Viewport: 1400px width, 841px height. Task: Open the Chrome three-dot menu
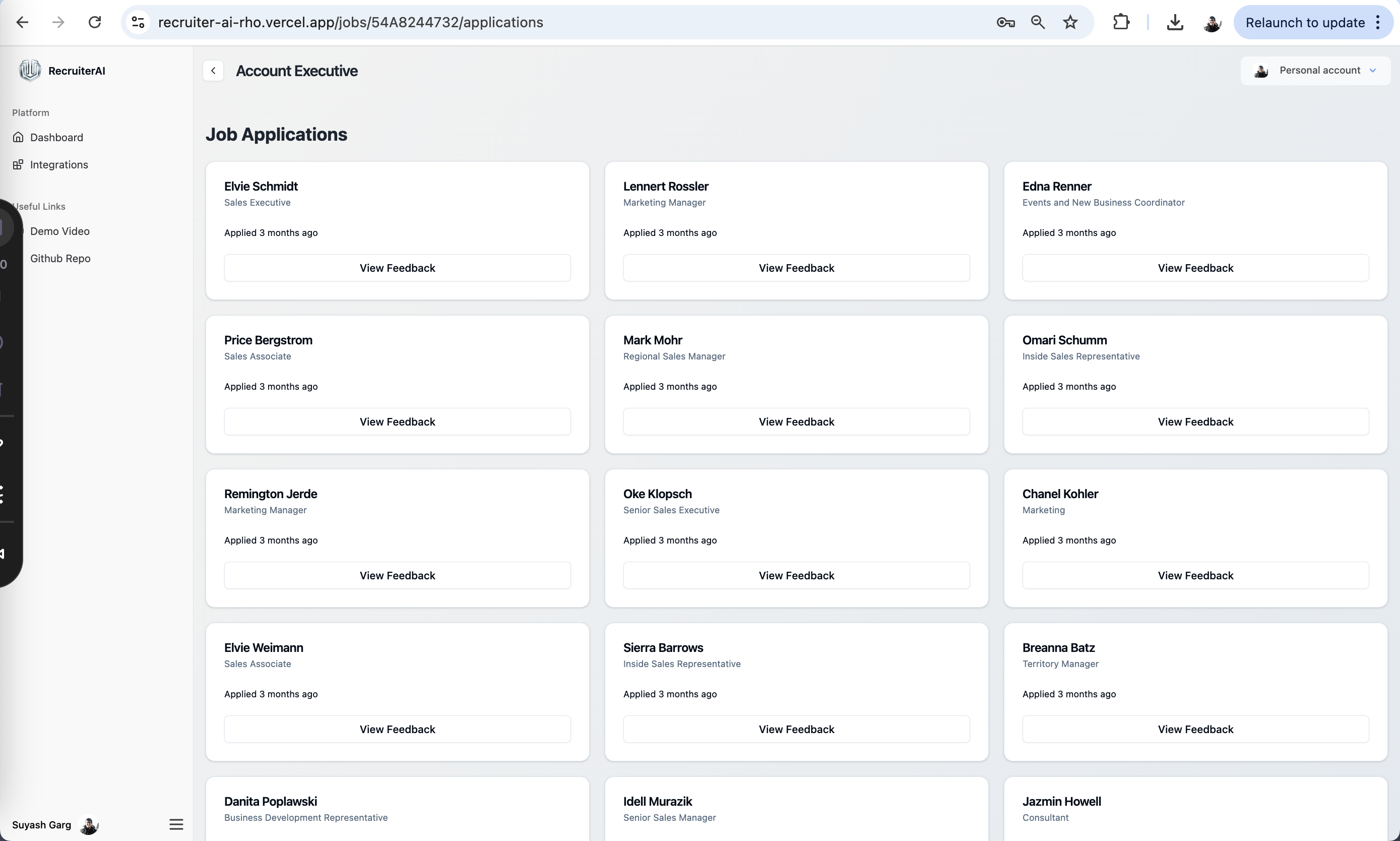[x=1378, y=22]
